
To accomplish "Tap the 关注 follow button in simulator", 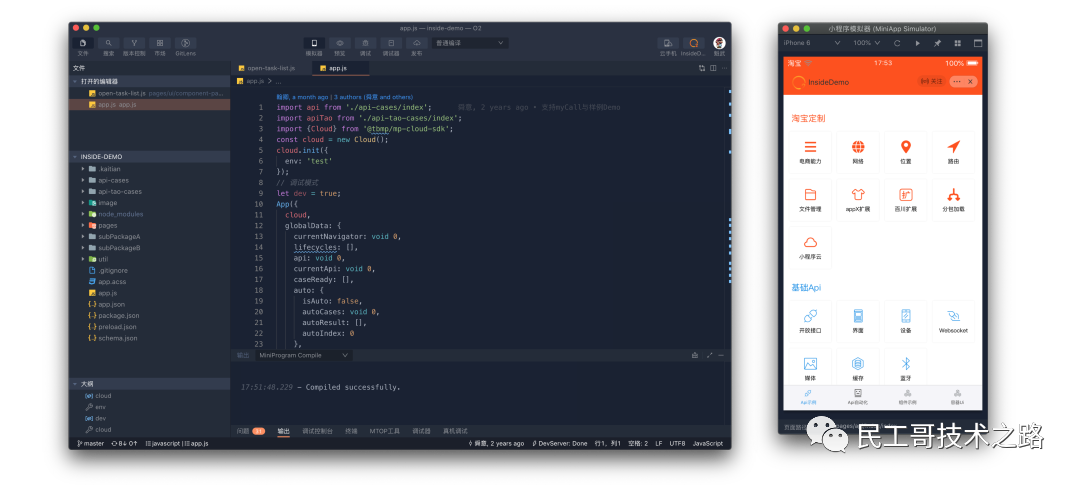I will pos(932,81).
